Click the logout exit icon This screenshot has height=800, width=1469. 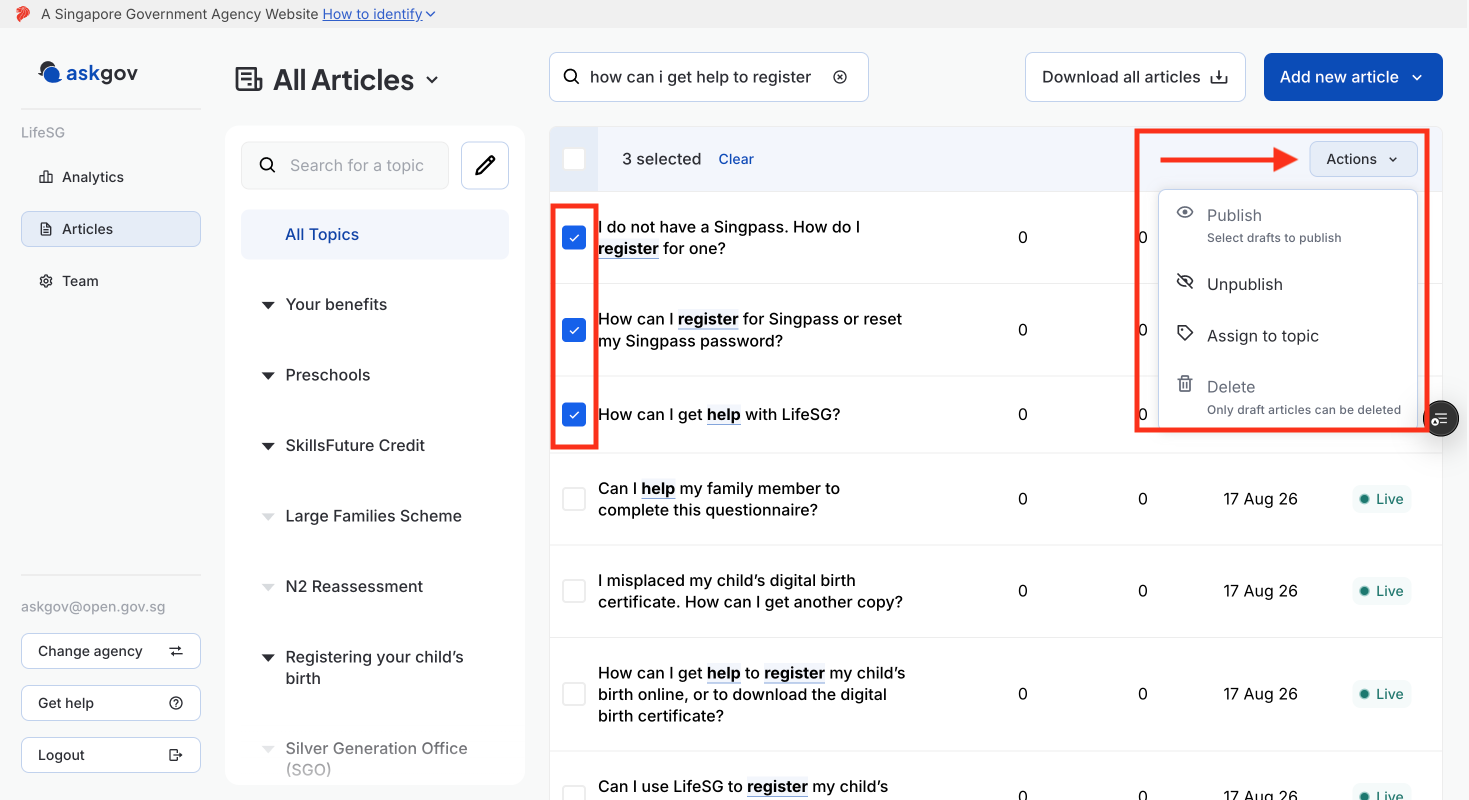[176, 755]
